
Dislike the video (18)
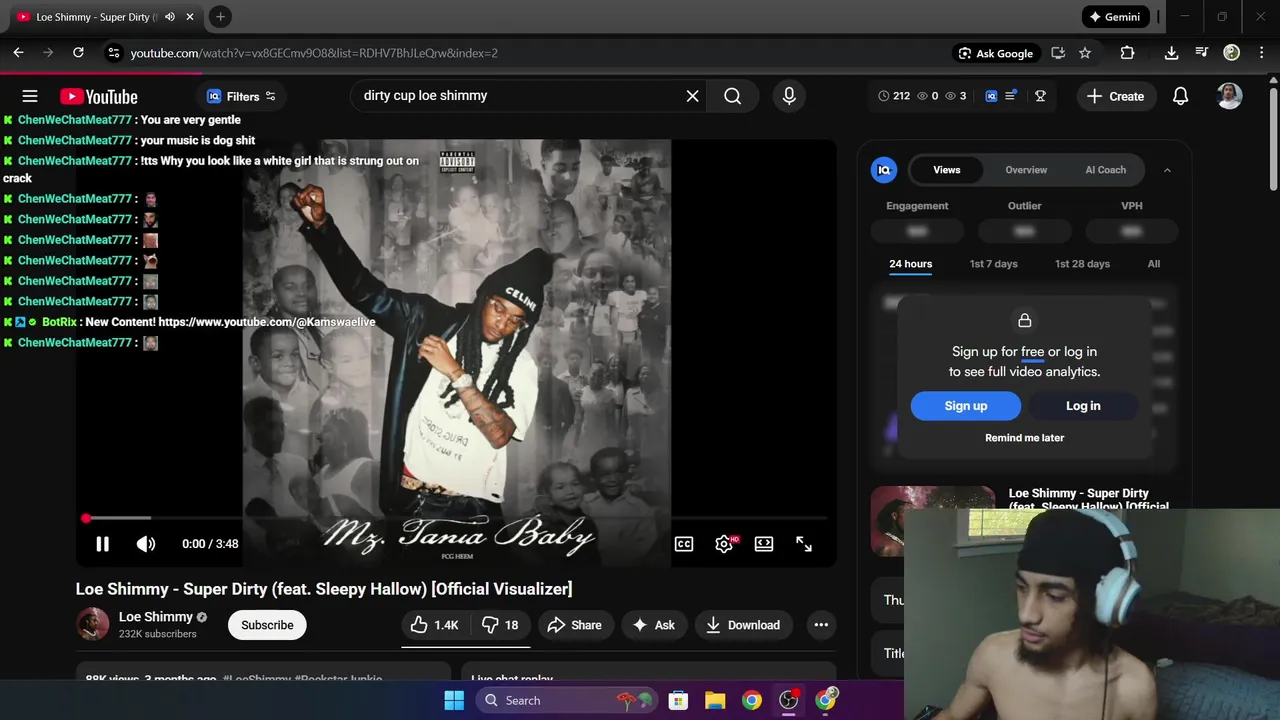[x=500, y=625]
